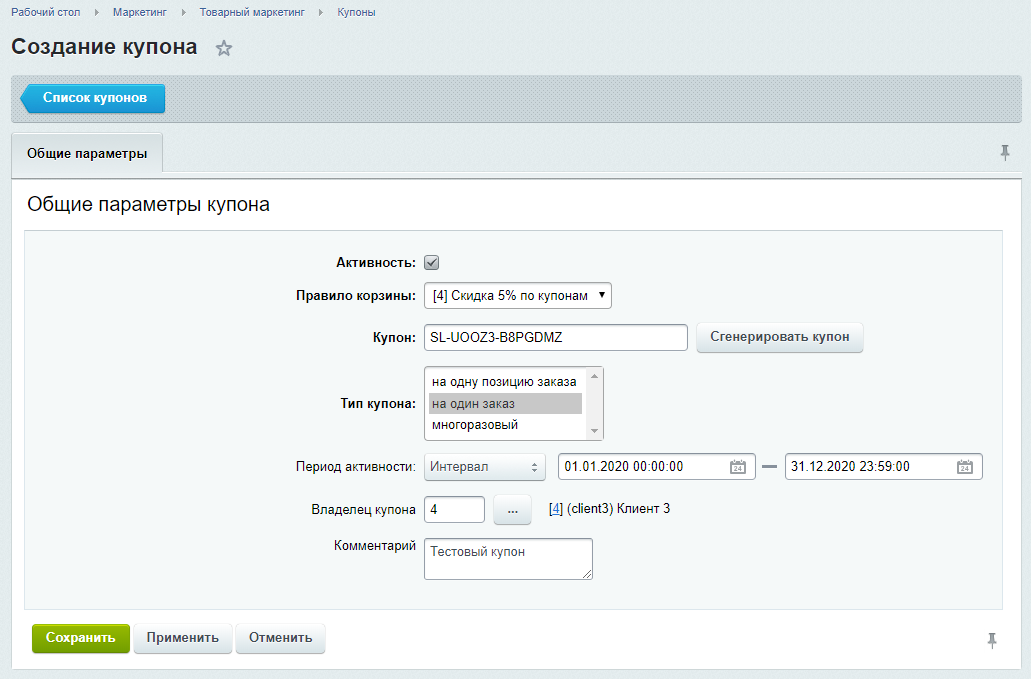Go to Маркетинг in the breadcrumb
Screen dimensions: 1031x679
[140, 12]
